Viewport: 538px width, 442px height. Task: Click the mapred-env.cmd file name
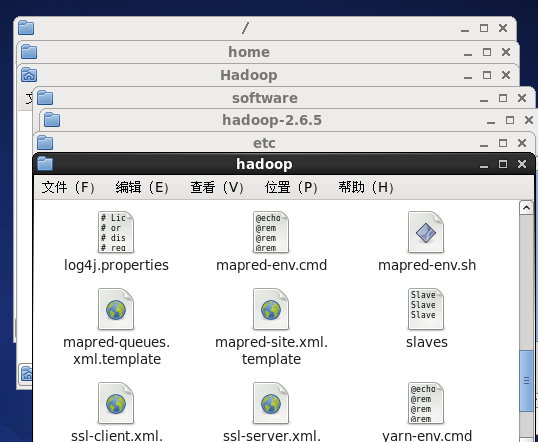(271, 265)
